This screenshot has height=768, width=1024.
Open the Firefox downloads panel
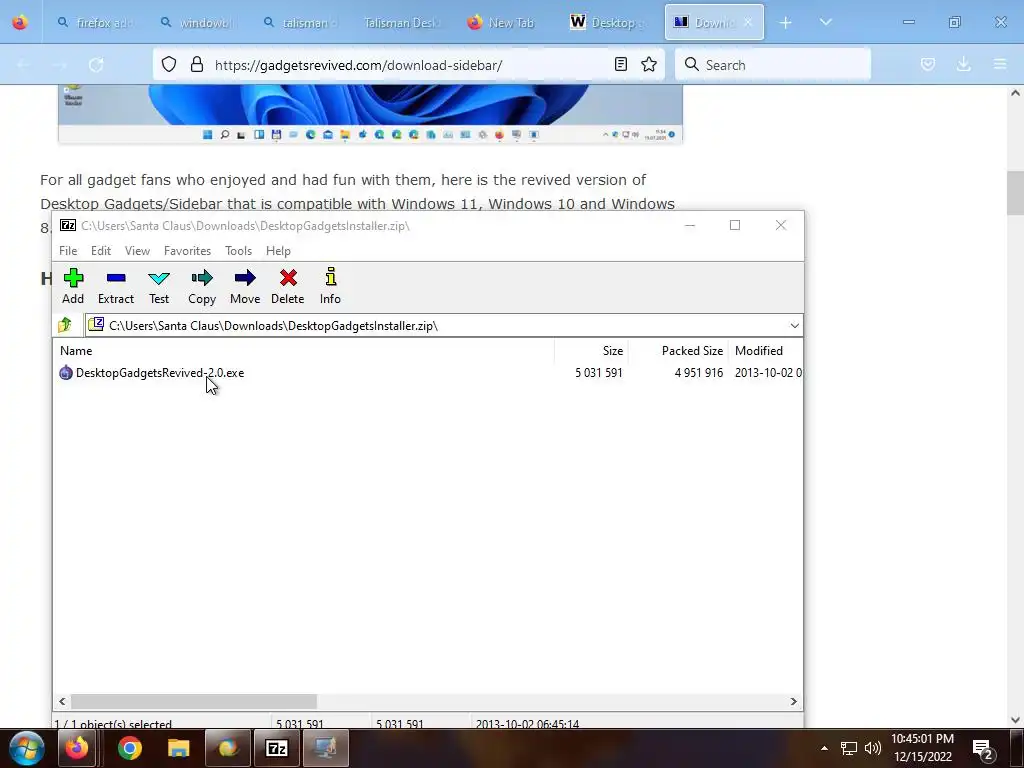pyautogui.click(x=963, y=64)
